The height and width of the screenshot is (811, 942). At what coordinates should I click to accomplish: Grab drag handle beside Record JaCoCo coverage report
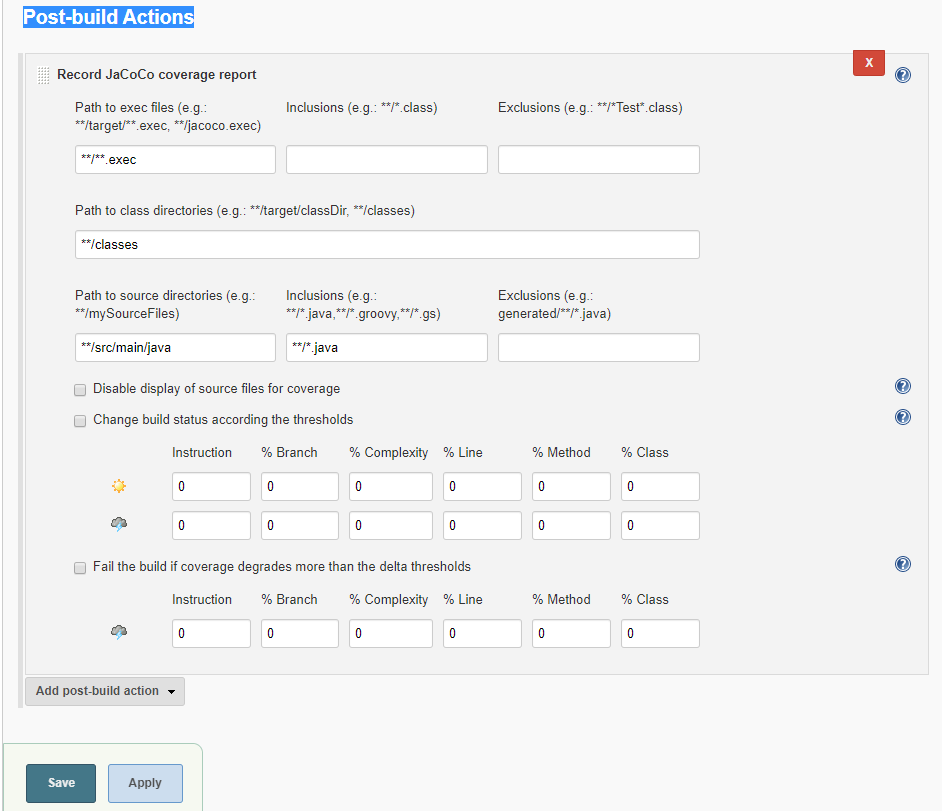click(x=43, y=75)
